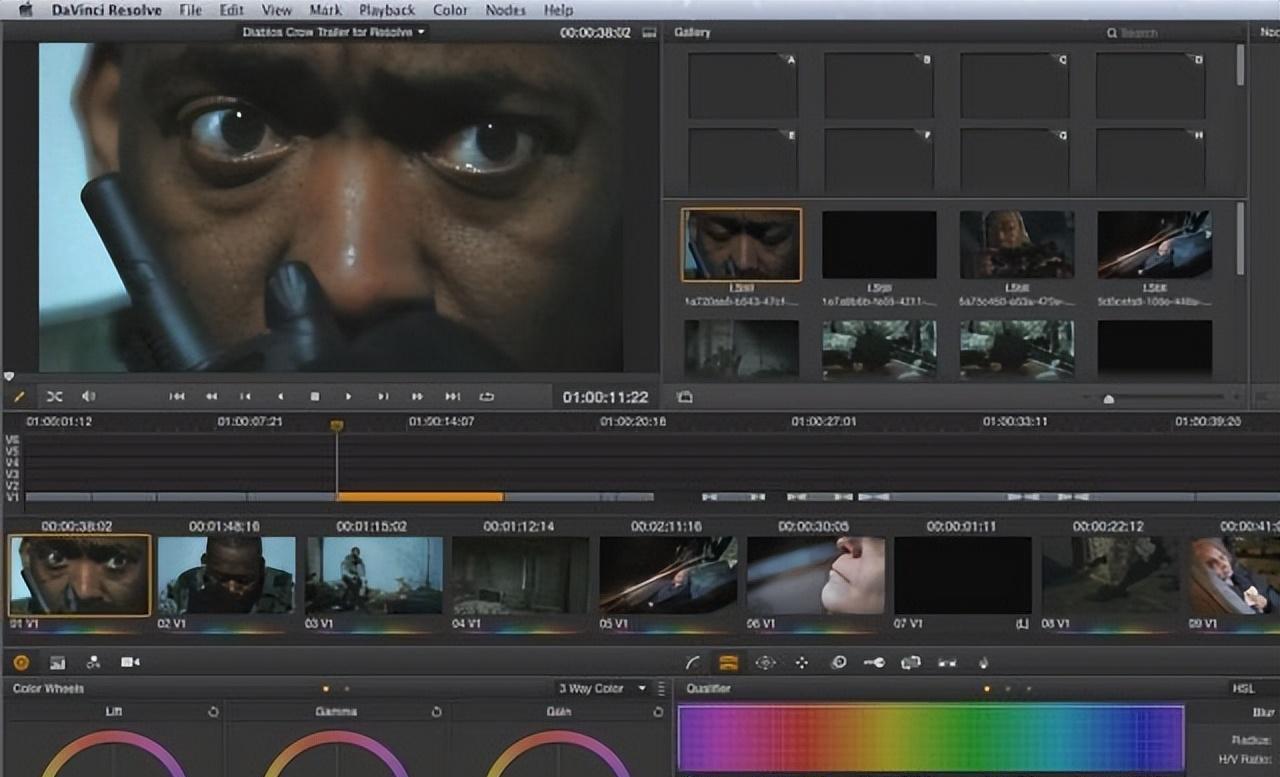Click the viewer mode icon beside timecode
The image size is (1280, 777).
[649, 33]
